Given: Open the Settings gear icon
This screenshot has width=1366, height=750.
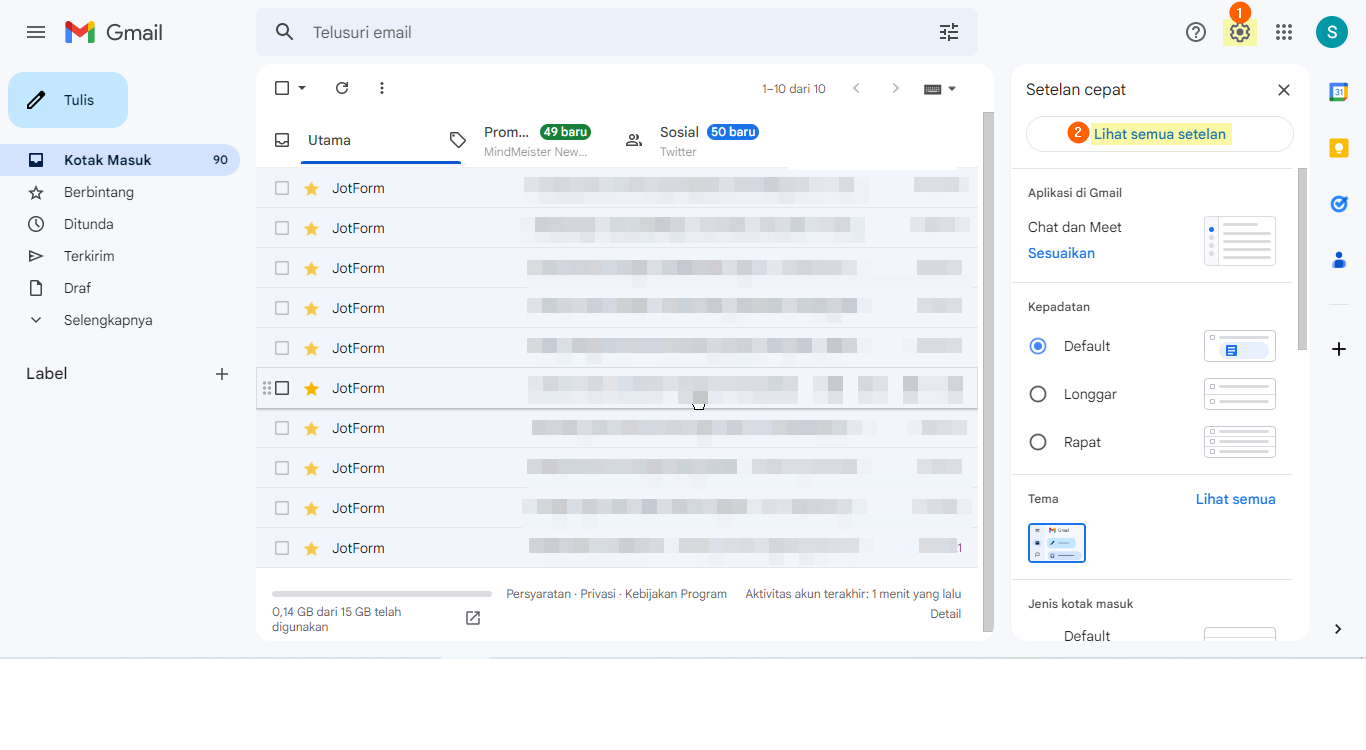Looking at the screenshot, I should tap(1240, 32).
